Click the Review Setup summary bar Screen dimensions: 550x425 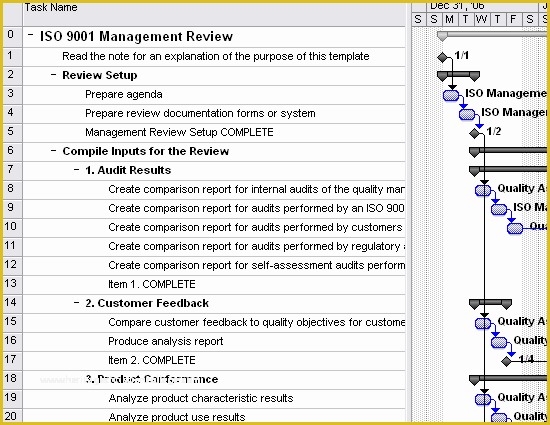coord(458,76)
